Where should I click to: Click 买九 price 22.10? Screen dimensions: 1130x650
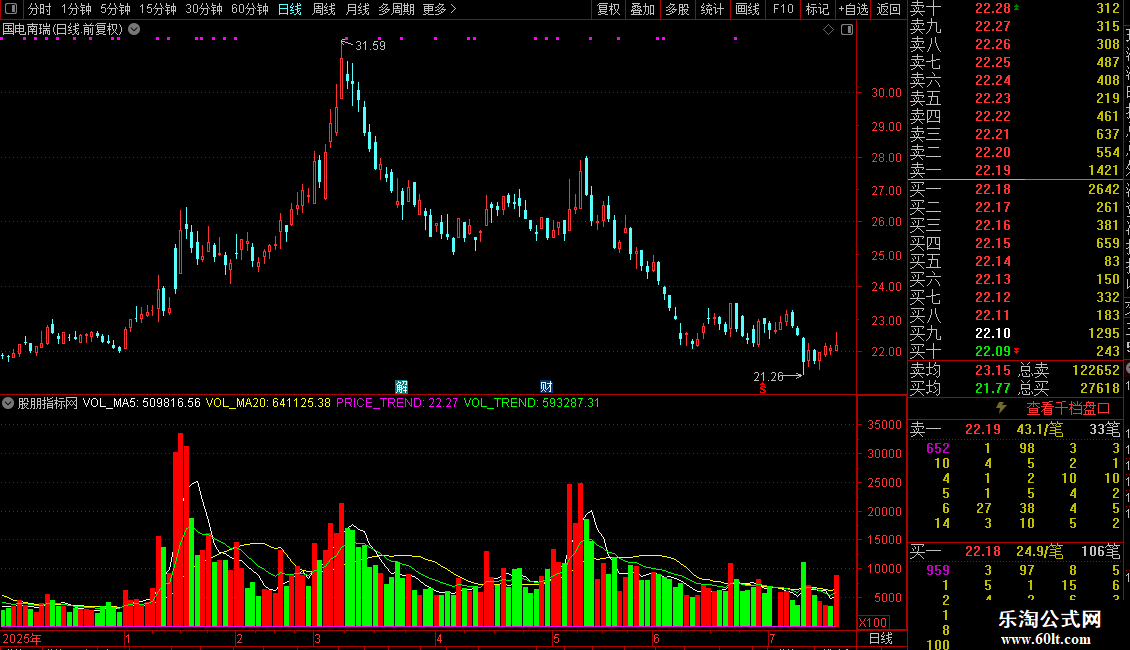992,333
